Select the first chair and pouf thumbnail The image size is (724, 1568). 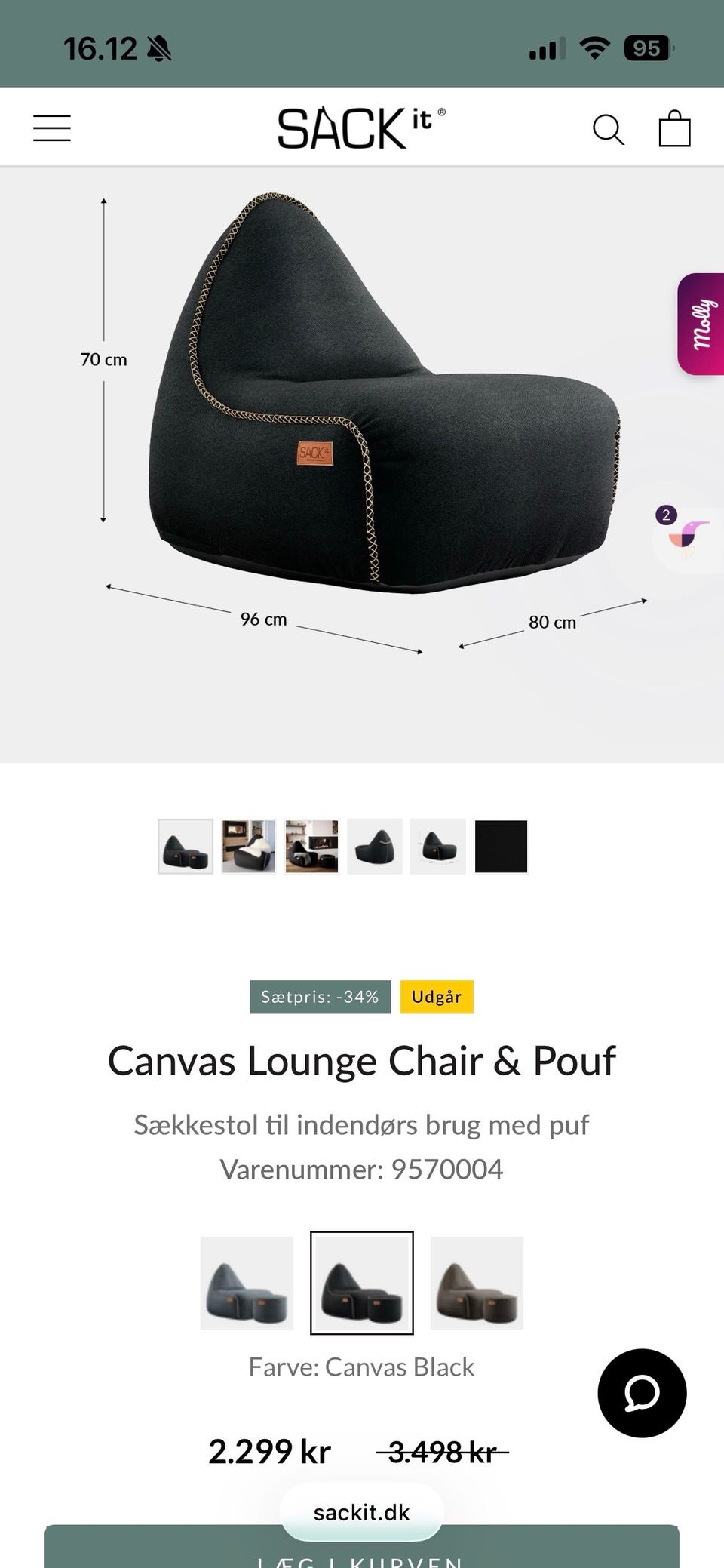pos(186,846)
